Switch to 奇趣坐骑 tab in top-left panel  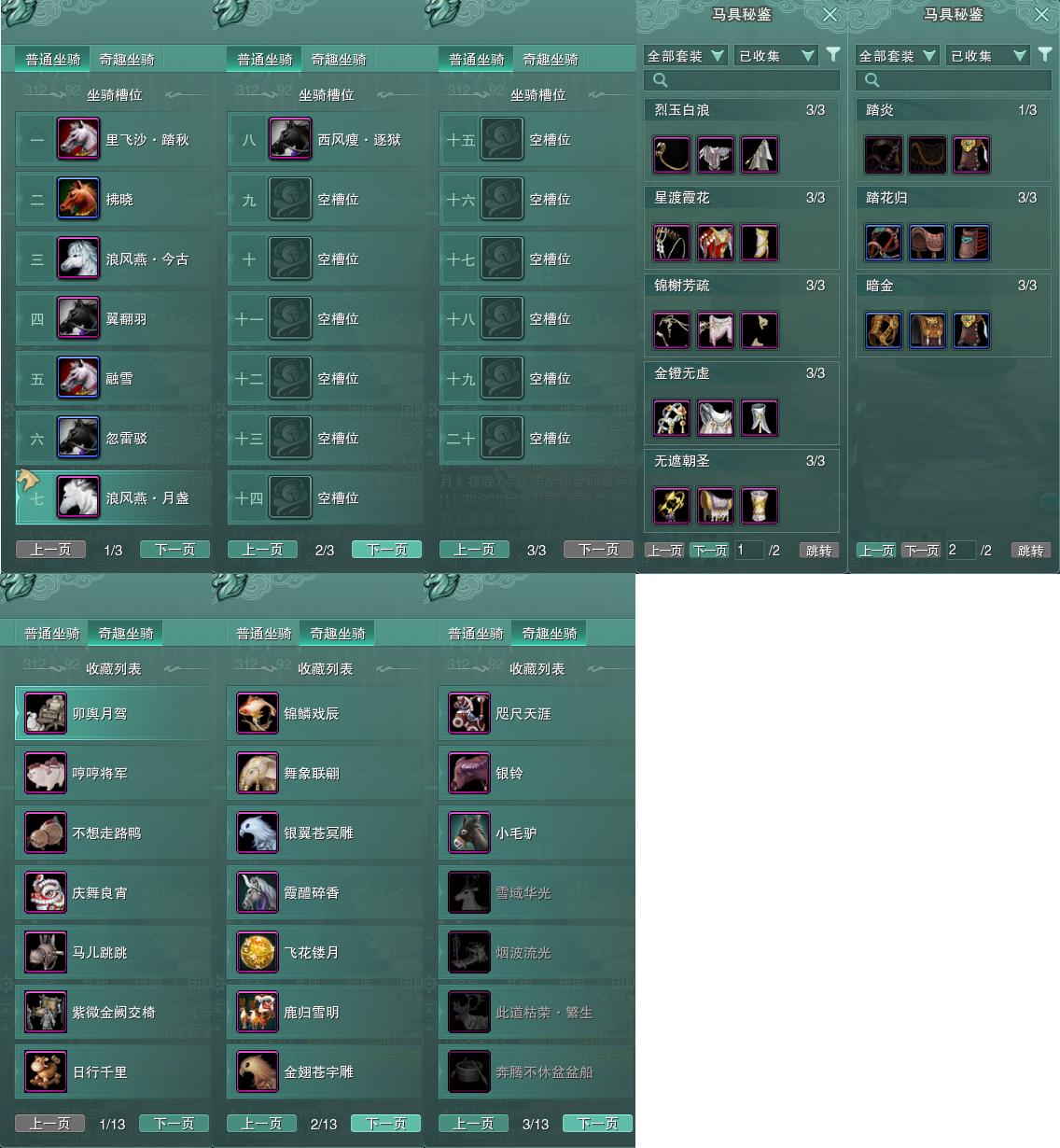coord(127,59)
